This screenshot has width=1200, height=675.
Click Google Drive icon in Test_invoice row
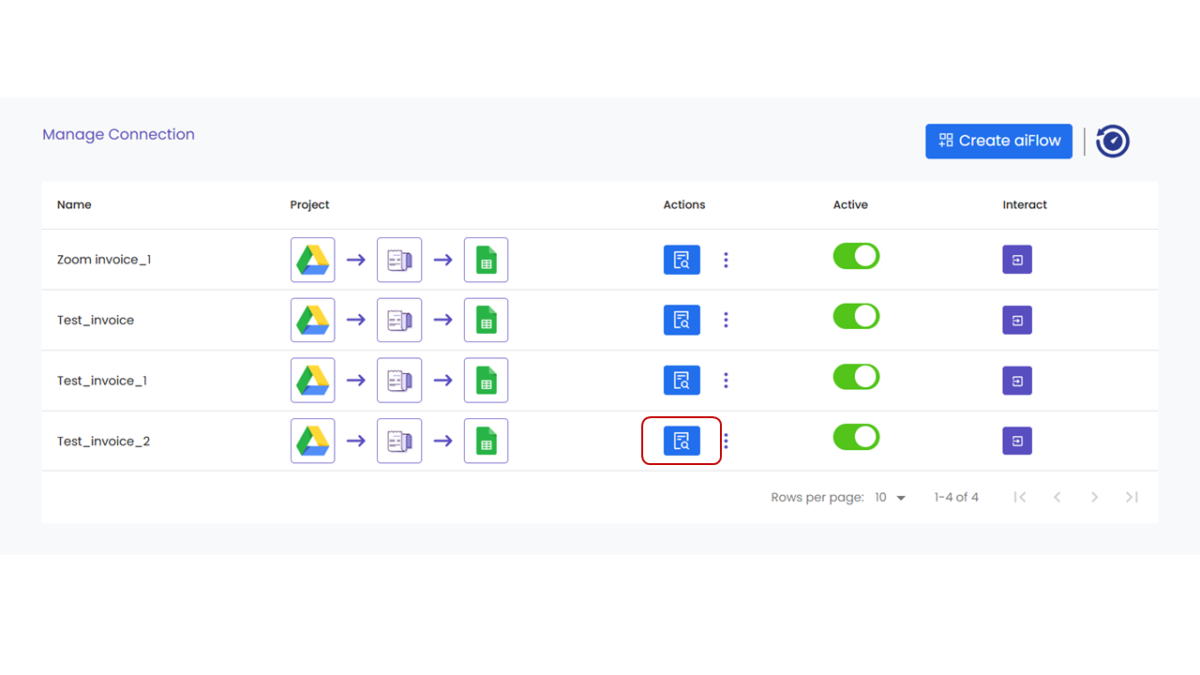pos(313,320)
